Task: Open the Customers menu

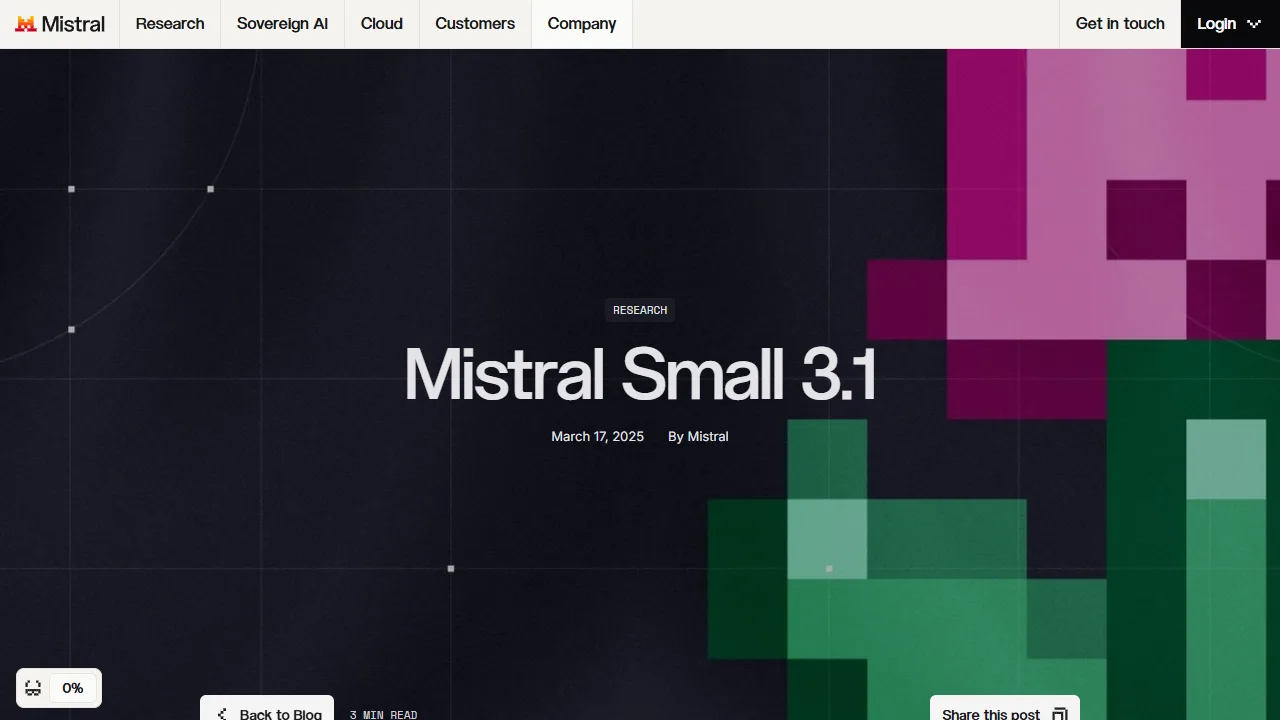Action: pos(475,24)
